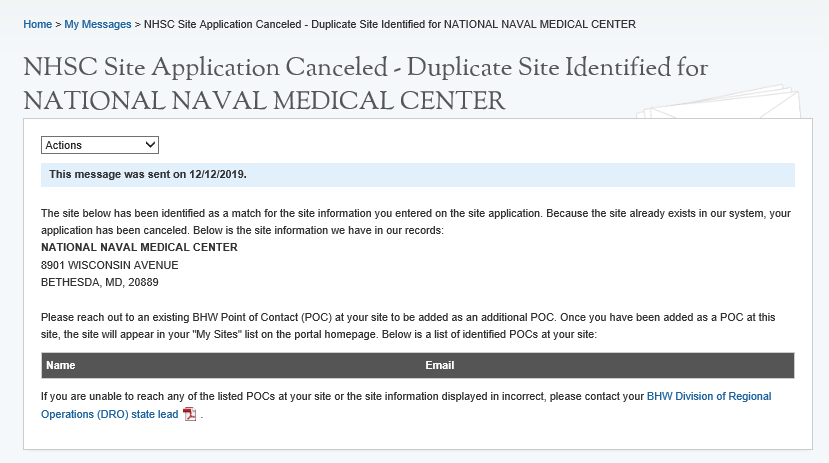Screen dimensions: 829x463
Task: Click the BETHESDA, MD, 20889 line
Action: tap(100, 283)
